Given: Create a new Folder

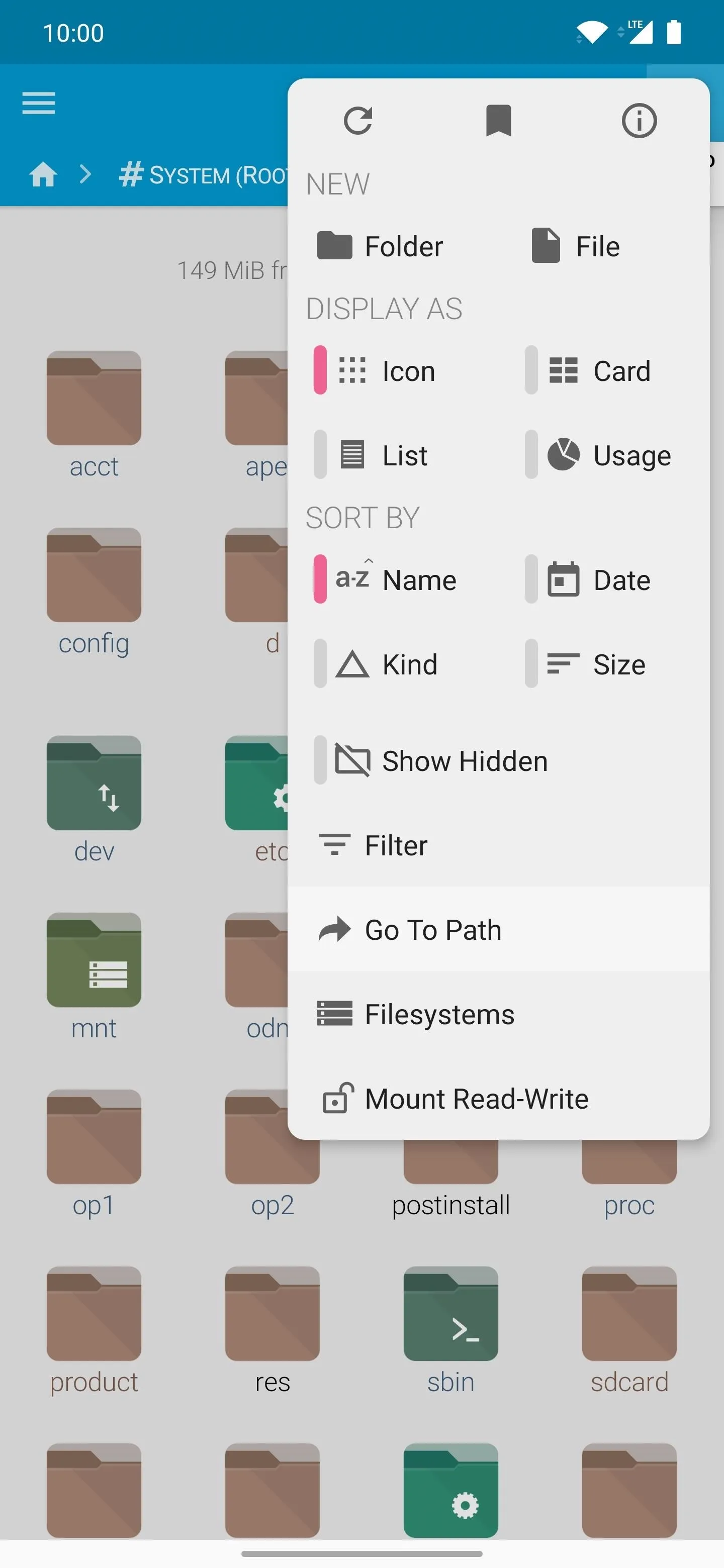Looking at the screenshot, I should (x=381, y=247).
